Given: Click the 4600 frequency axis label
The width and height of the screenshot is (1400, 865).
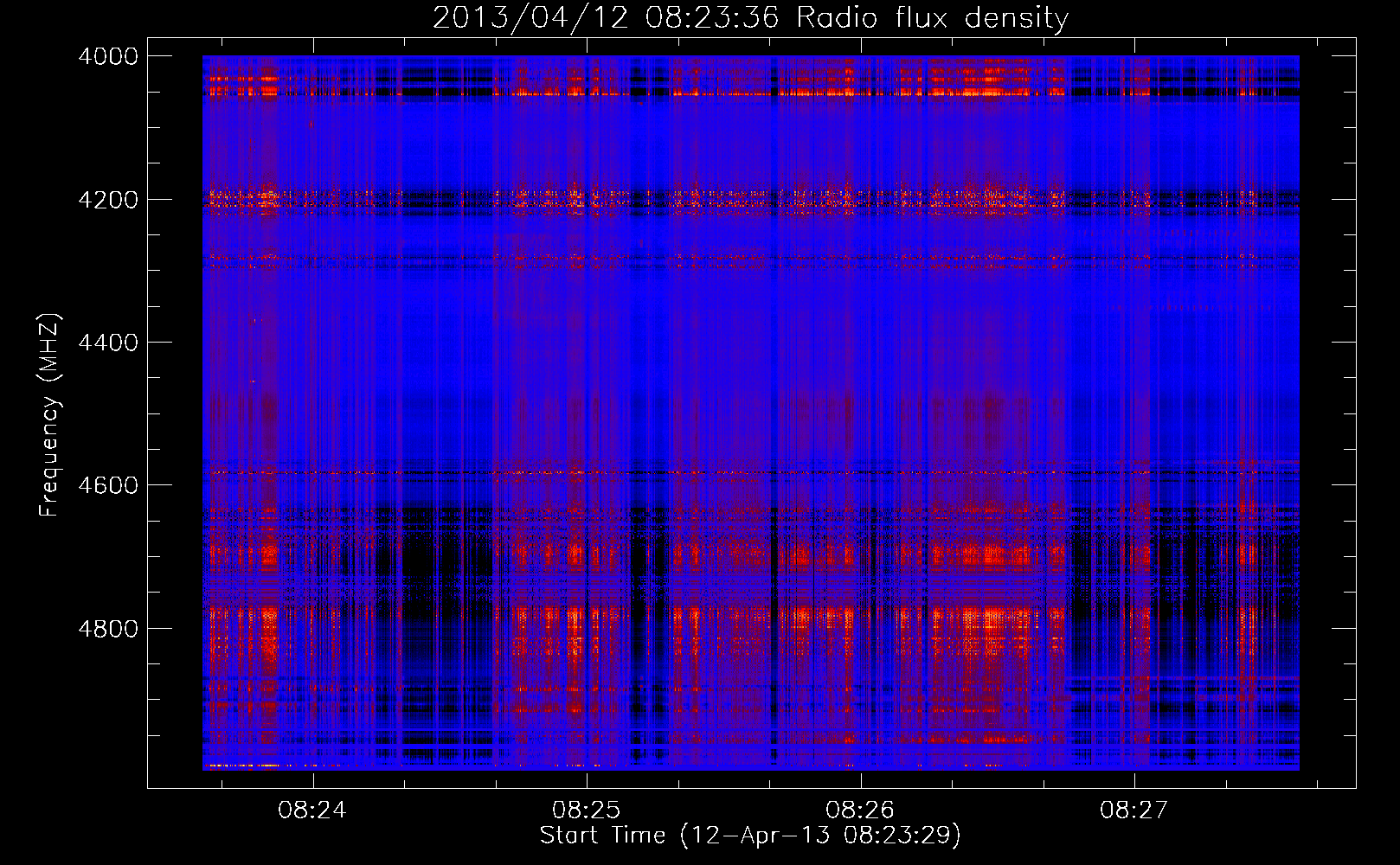Looking at the screenshot, I should (108, 485).
